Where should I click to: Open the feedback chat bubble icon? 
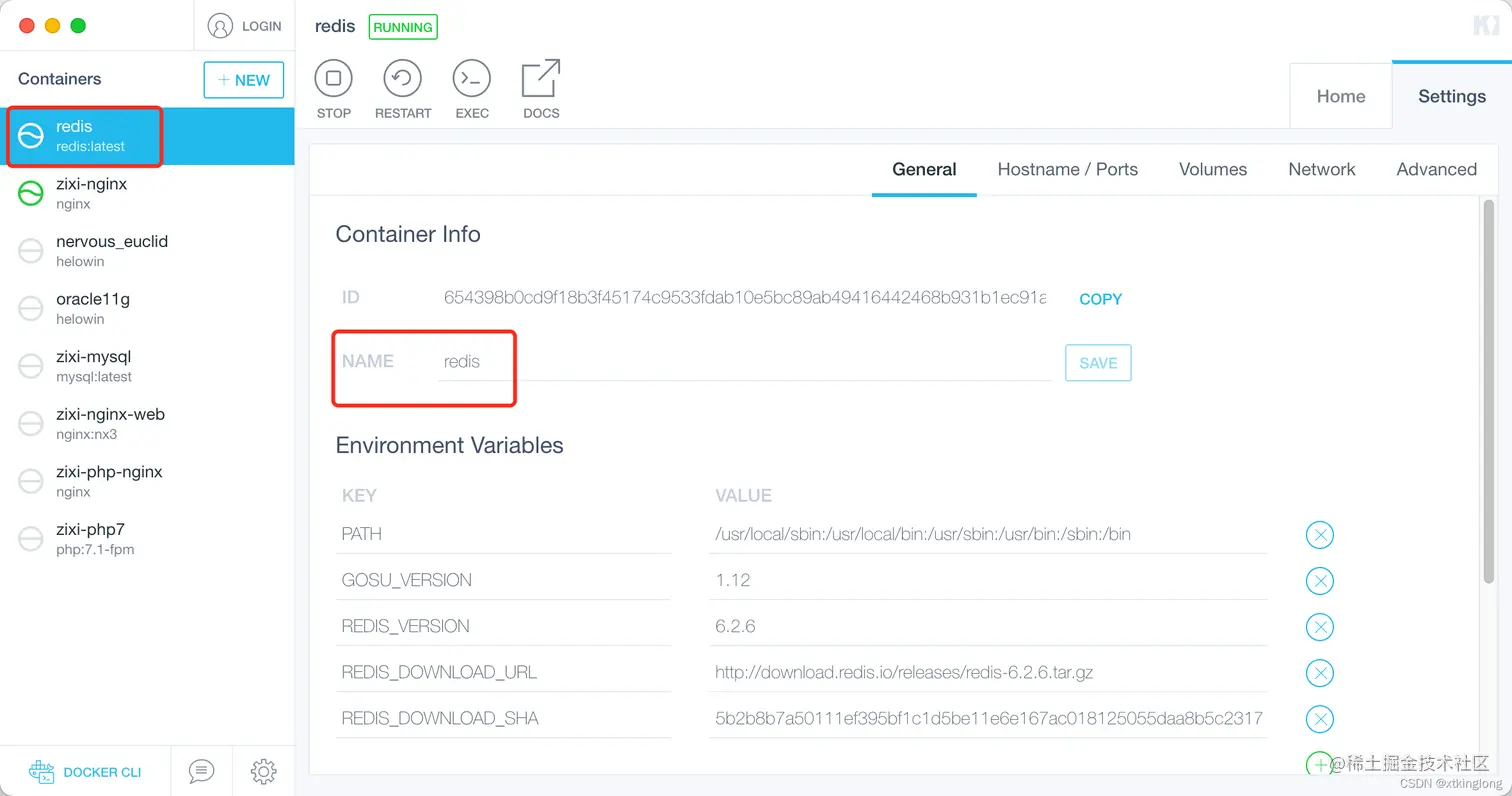(x=201, y=771)
